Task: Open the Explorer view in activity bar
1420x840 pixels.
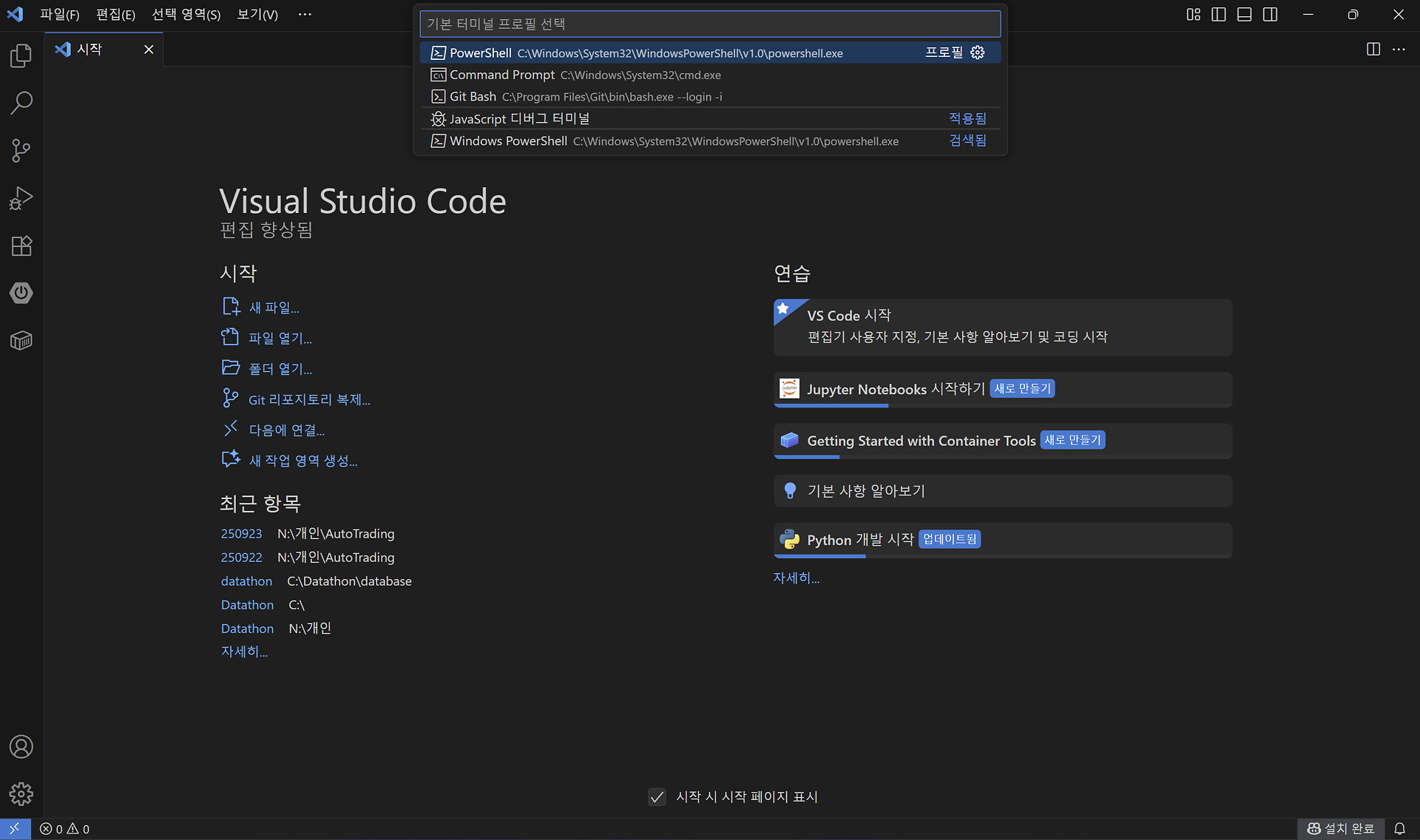Action: (21, 56)
